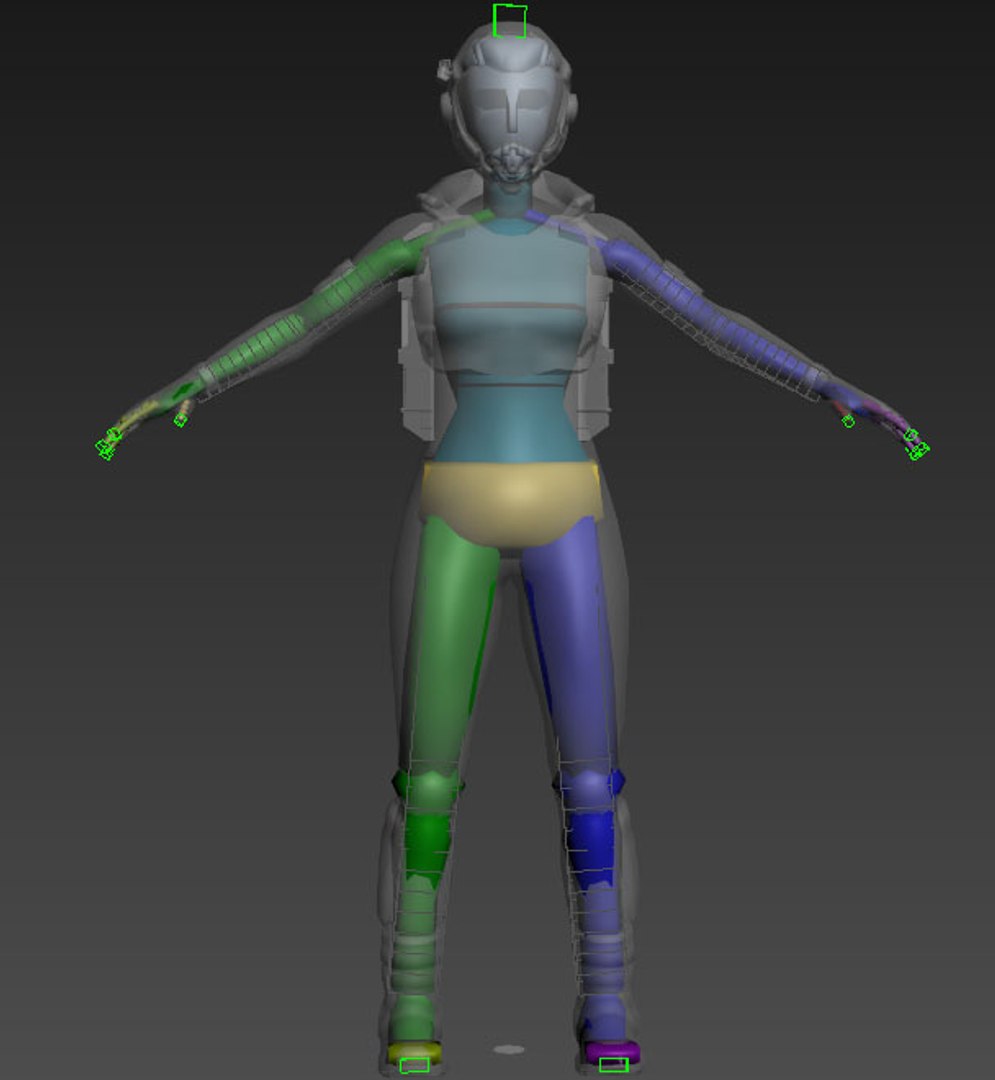This screenshot has width=995, height=1080.
Task: Select the green head nub box above helmet
Action: (510, 21)
